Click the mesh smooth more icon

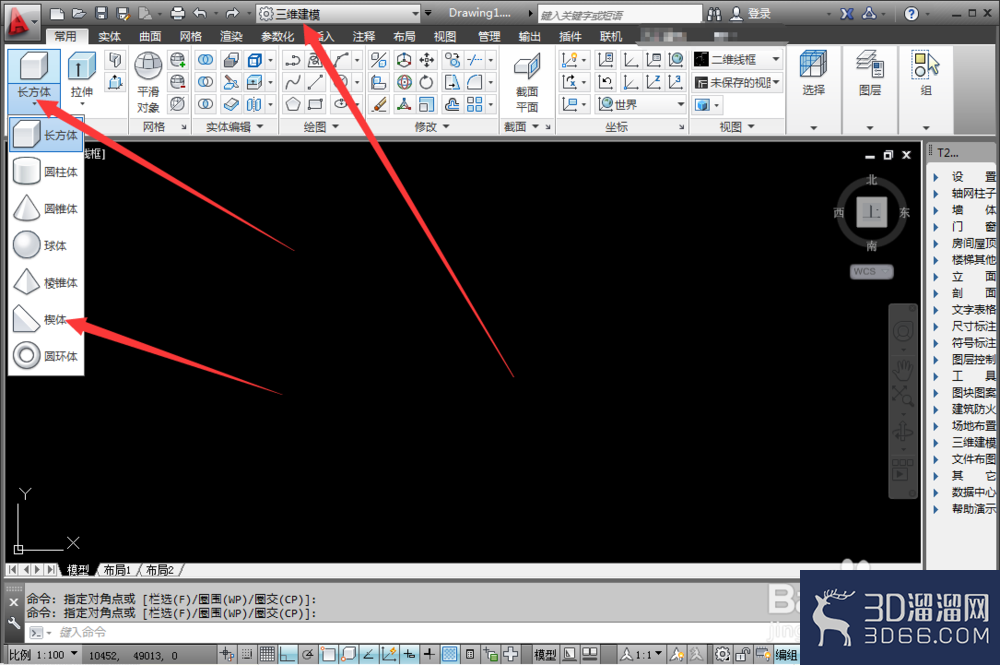178,60
